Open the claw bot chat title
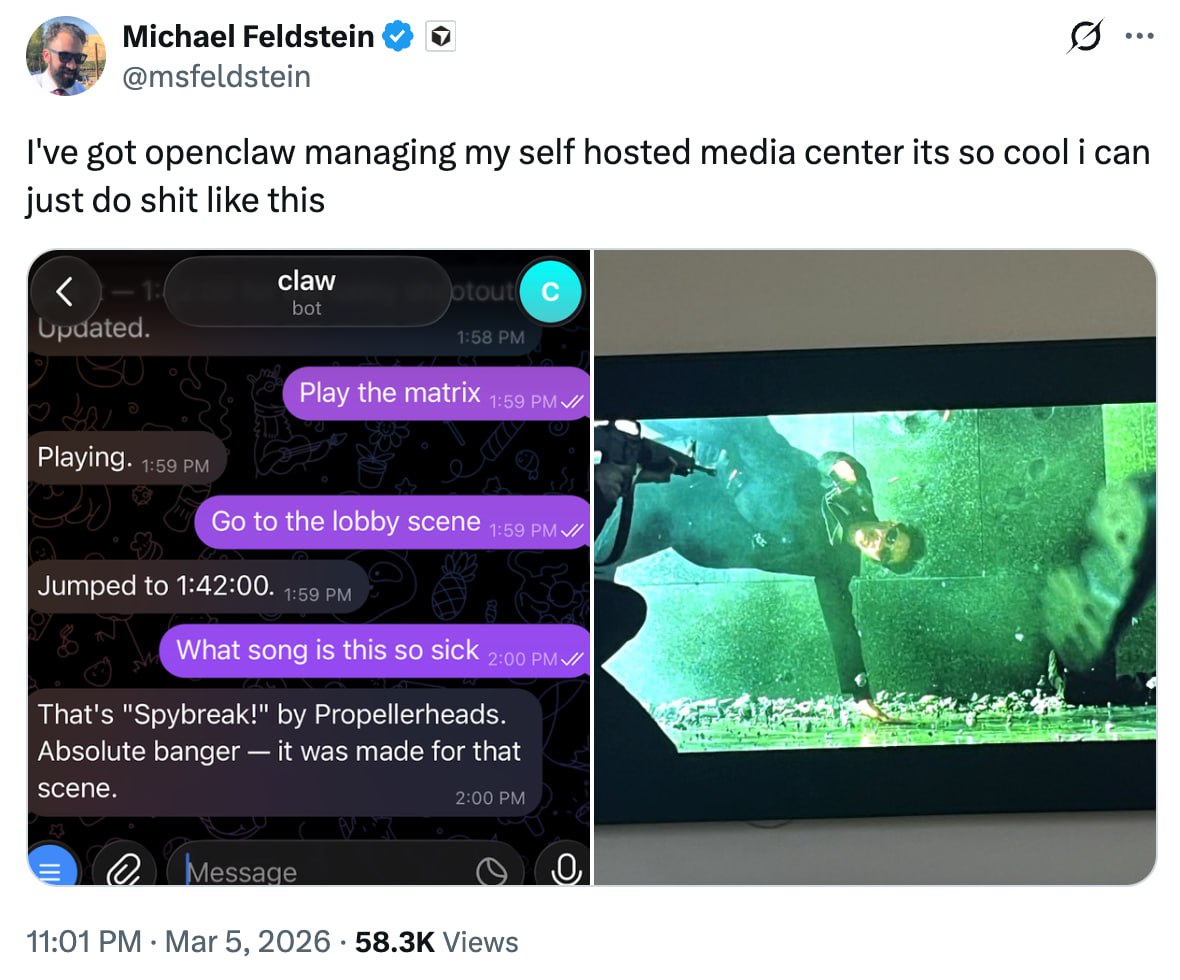Image resolution: width=1180 pixels, height=980 pixels. coord(306,292)
